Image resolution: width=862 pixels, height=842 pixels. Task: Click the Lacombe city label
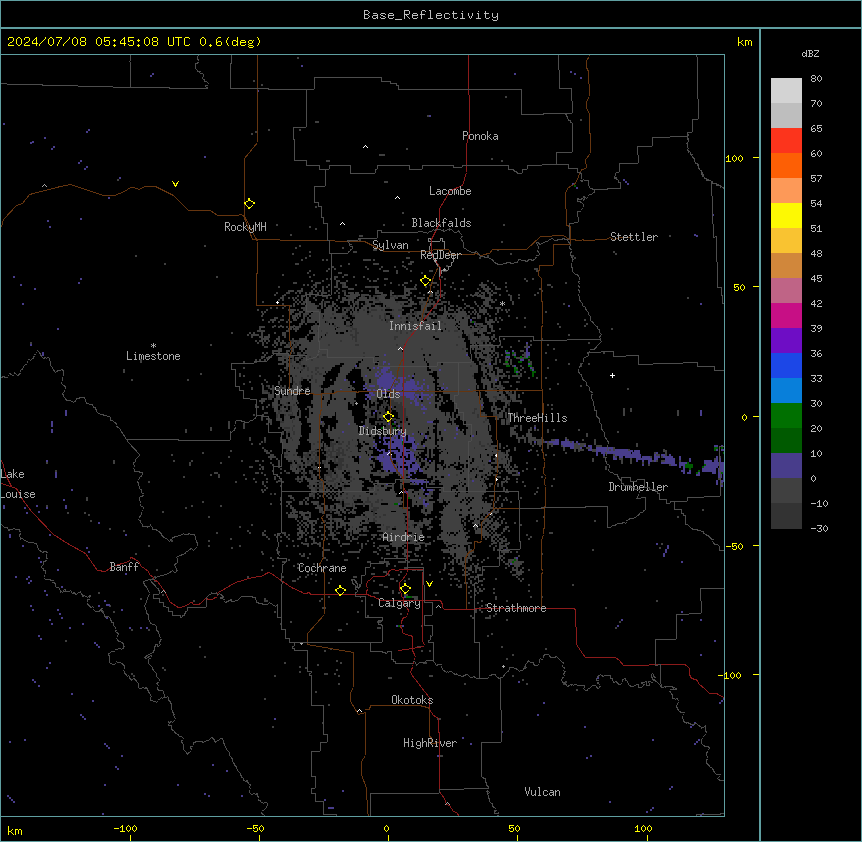450,191
